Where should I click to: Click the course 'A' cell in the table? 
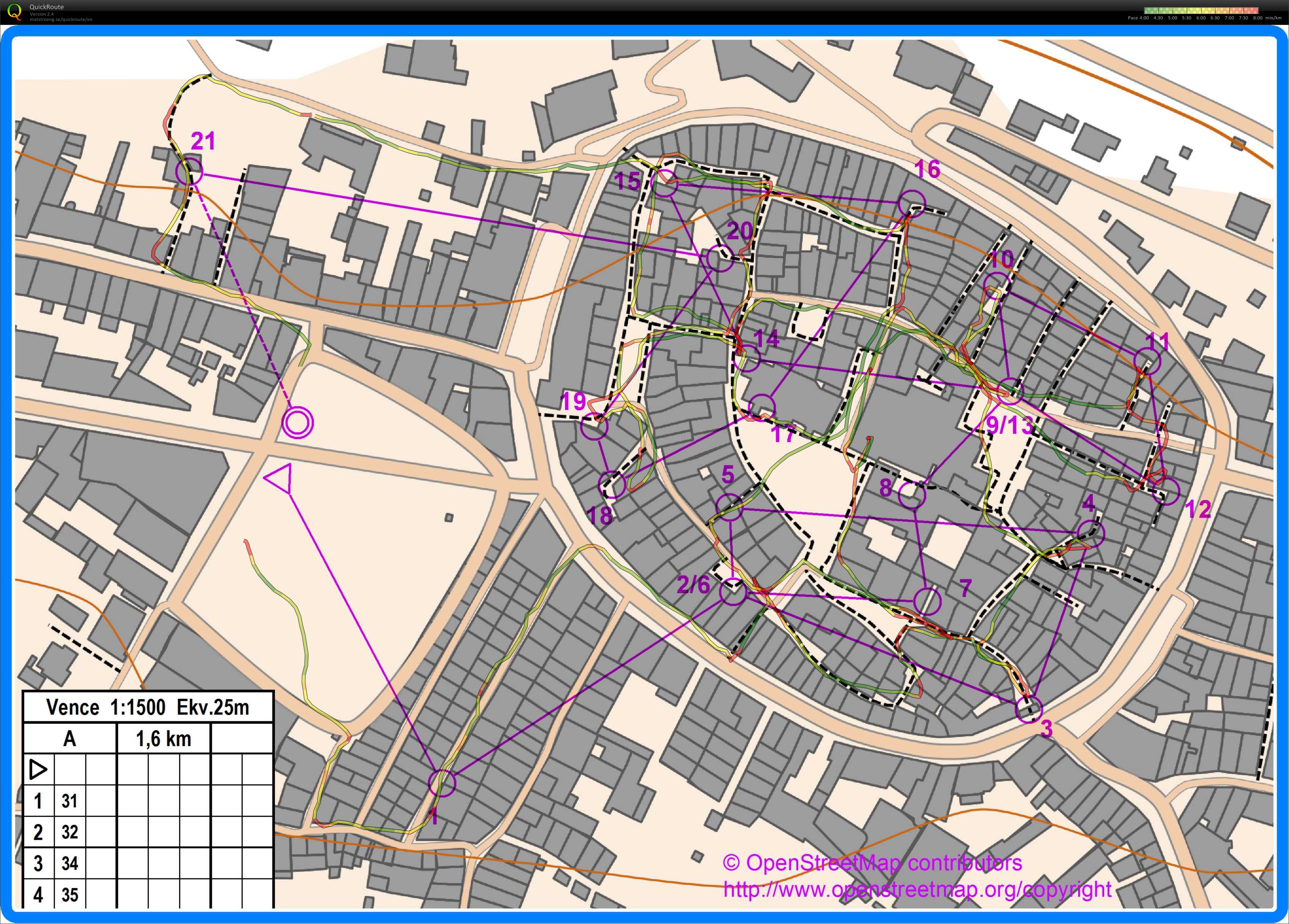pos(69,738)
